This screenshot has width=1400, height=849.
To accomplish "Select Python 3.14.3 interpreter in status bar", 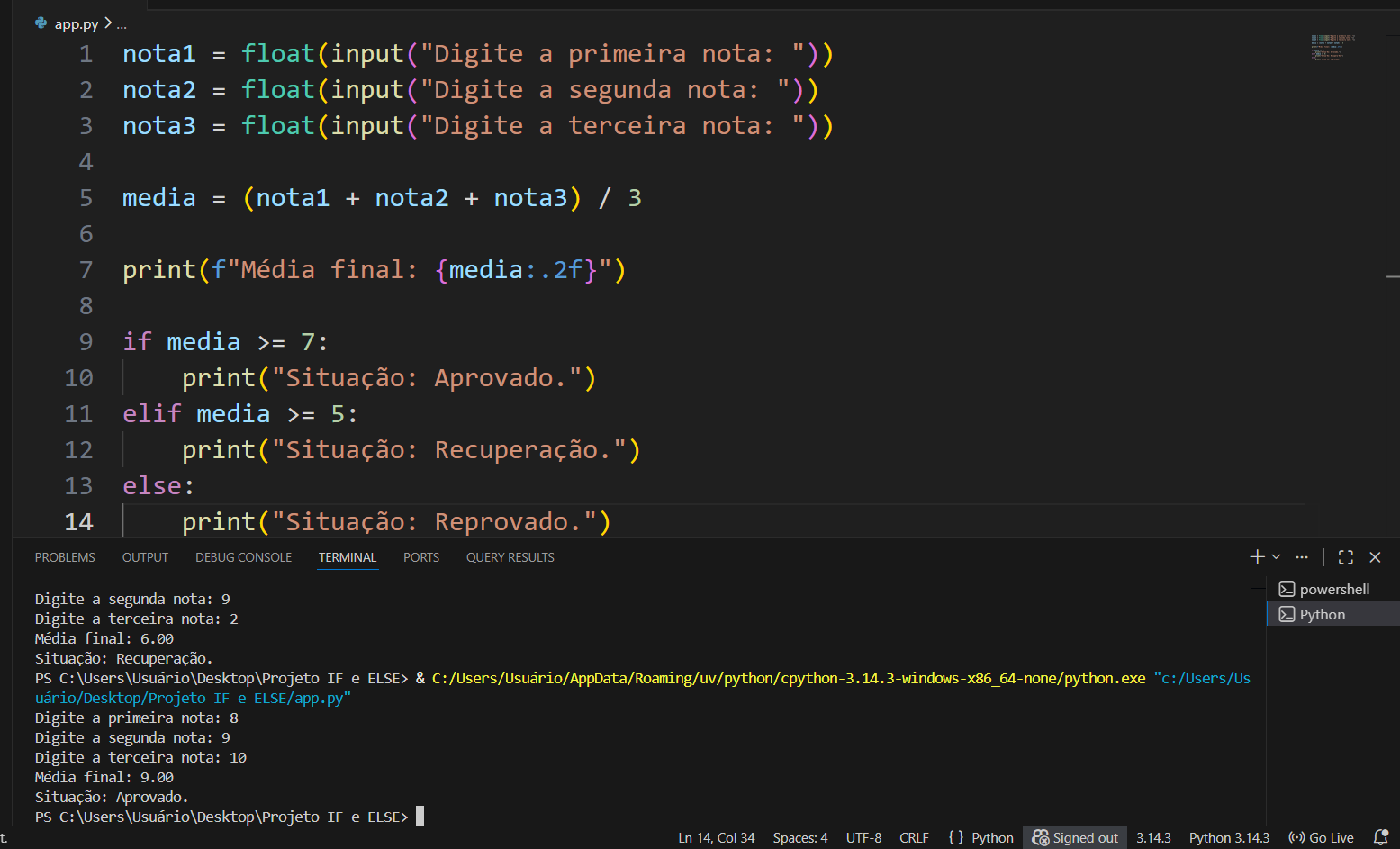I will [x=1228, y=837].
